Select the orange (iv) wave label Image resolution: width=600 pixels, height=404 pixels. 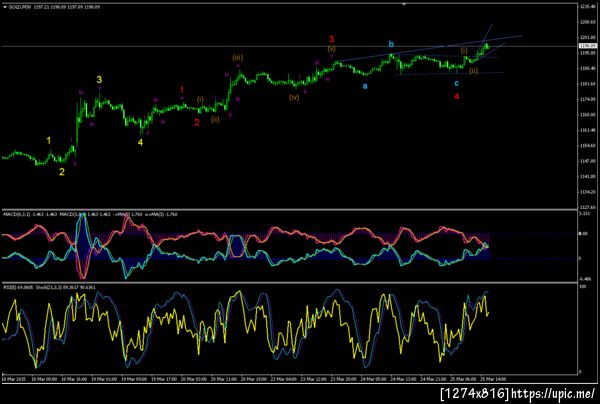pyautogui.click(x=294, y=98)
